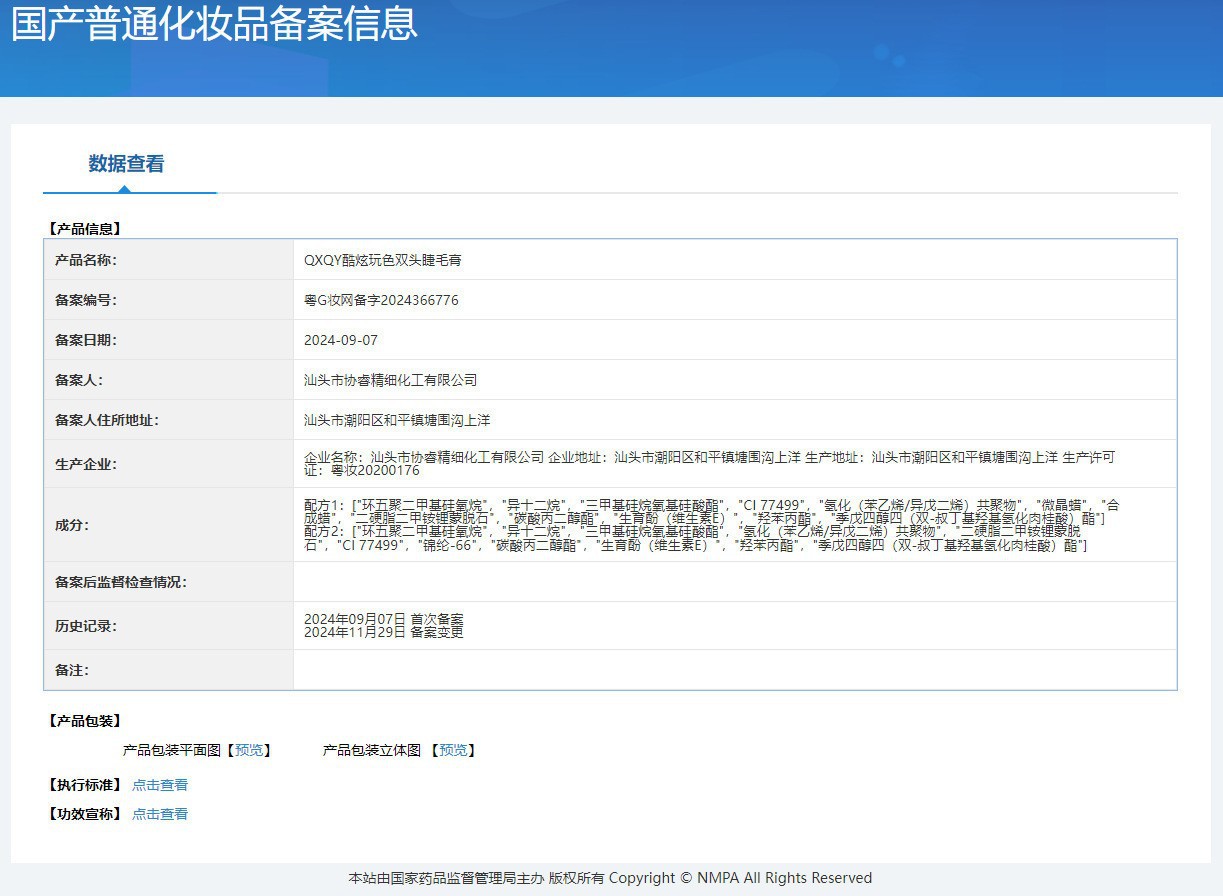Click the 备案人住所地址 row label
The height and width of the screenshot is (896, 1223).
pyautogui.click(x=107, y=420)
